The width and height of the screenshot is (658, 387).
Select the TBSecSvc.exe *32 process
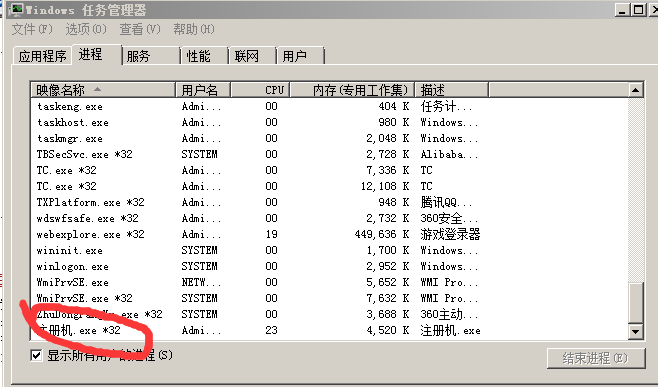click(x=329, y=154)
